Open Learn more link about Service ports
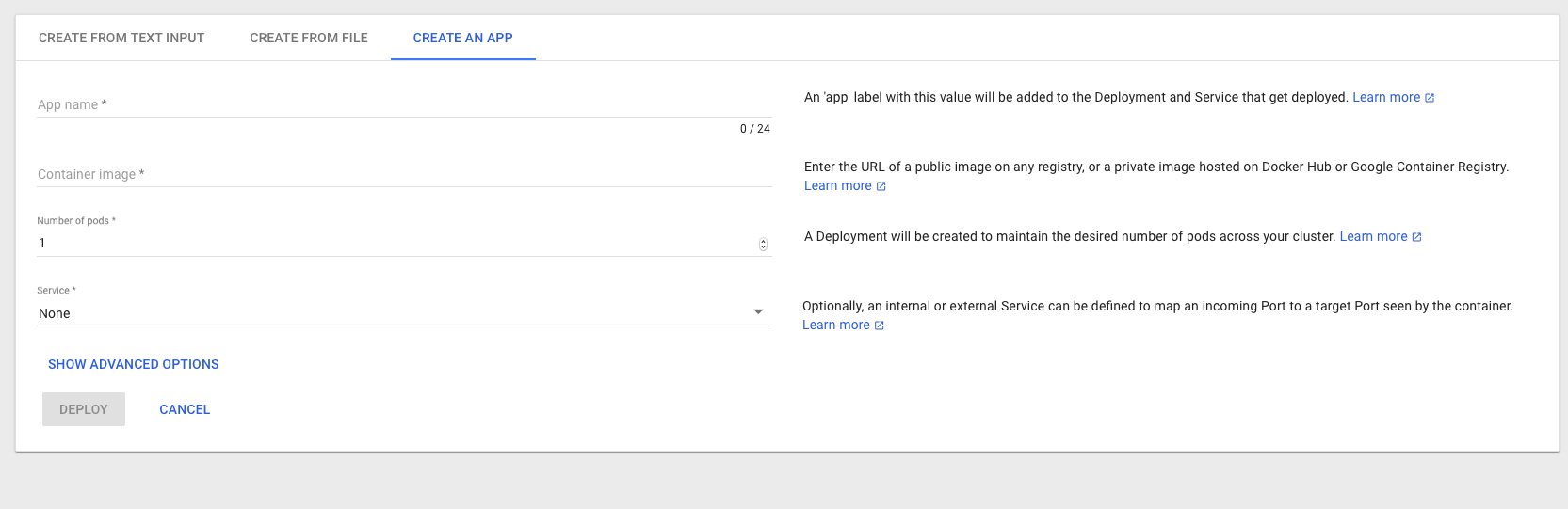This screenshot has height=509, width=1568. point(836,325)
